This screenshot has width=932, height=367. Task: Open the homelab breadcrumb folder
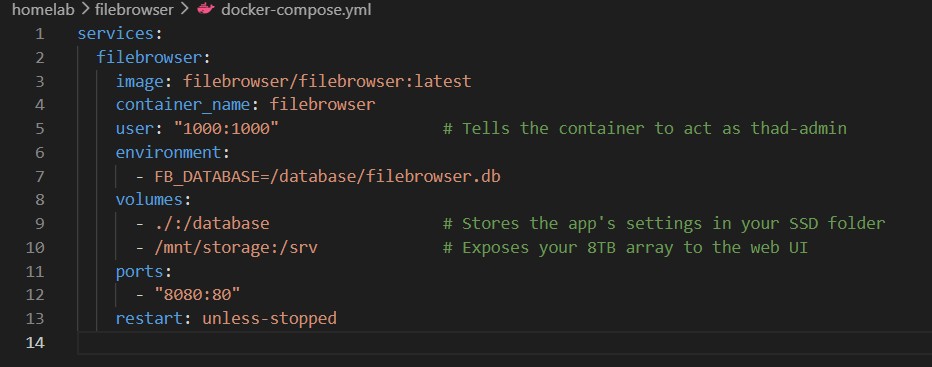pyautogui.click(x=41, y=10)
